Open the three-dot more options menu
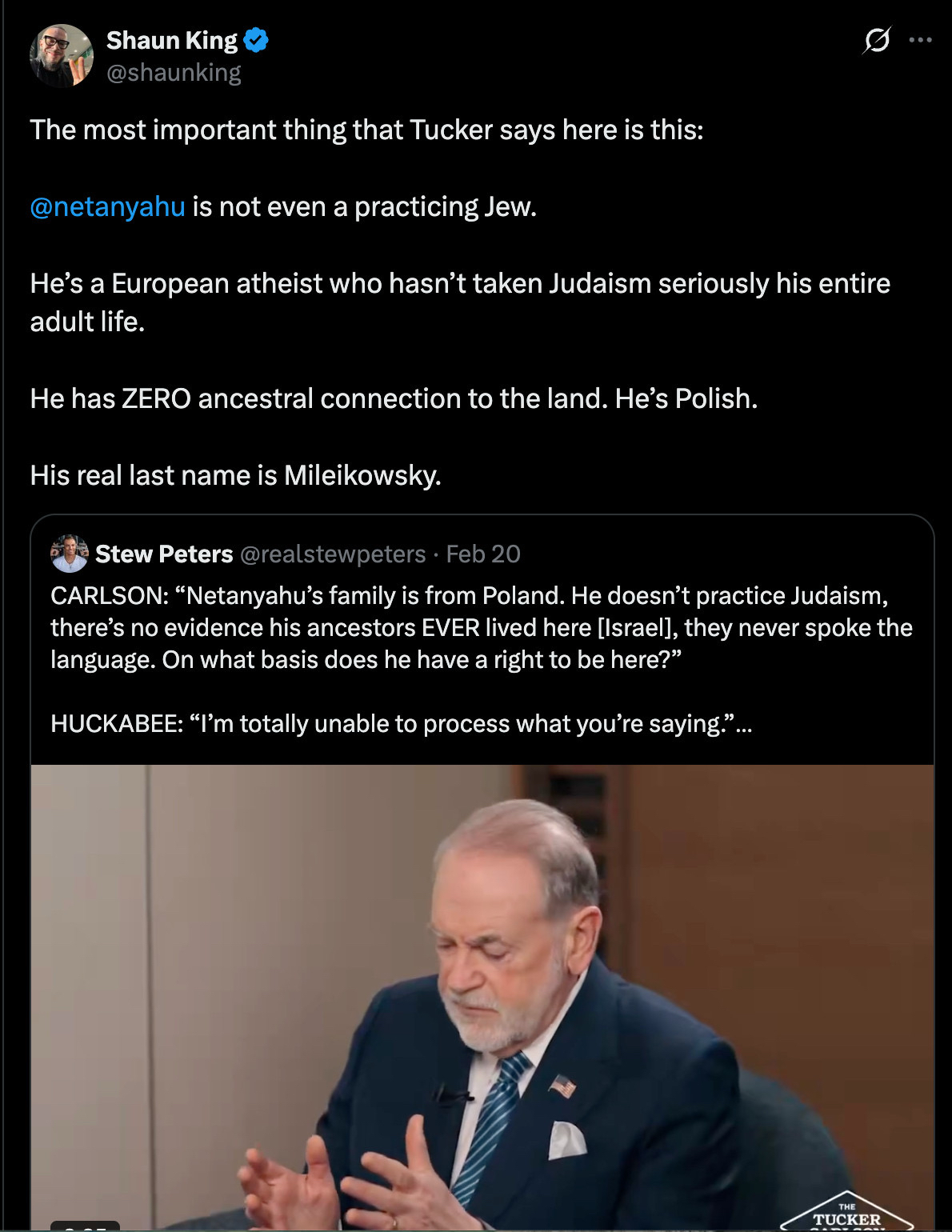952x1232 pixels. [921, 40]
